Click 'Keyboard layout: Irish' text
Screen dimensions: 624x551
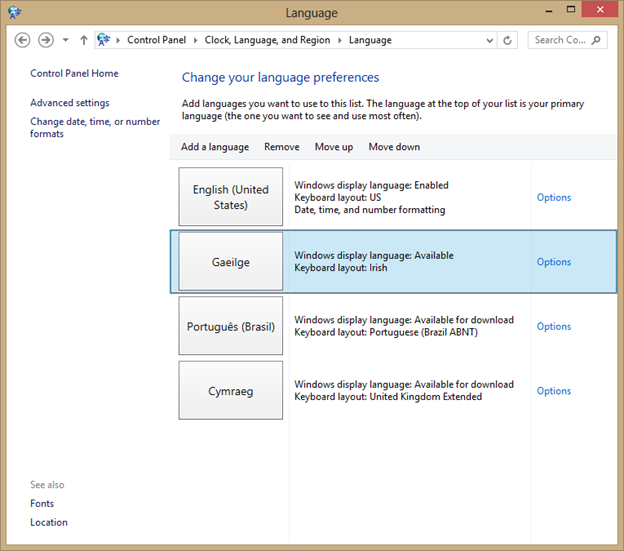click(341, 268)
